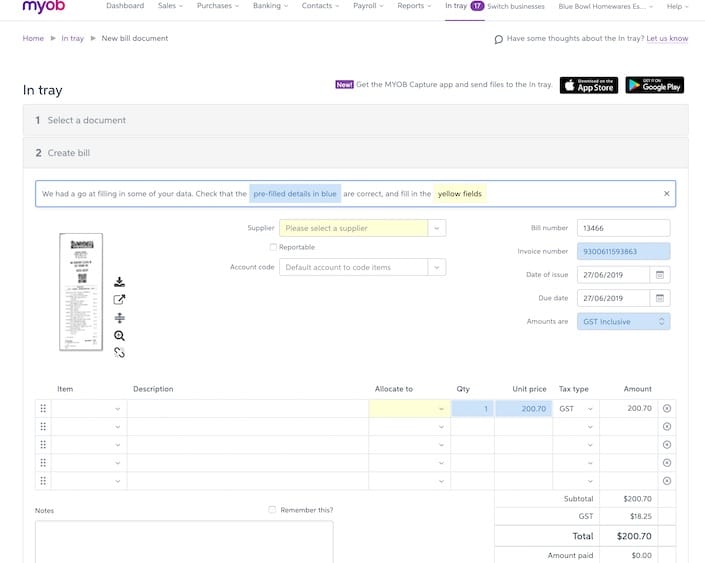
Task: Open the Reports menu
Action: pyautogui.click(x=414, y=6)
